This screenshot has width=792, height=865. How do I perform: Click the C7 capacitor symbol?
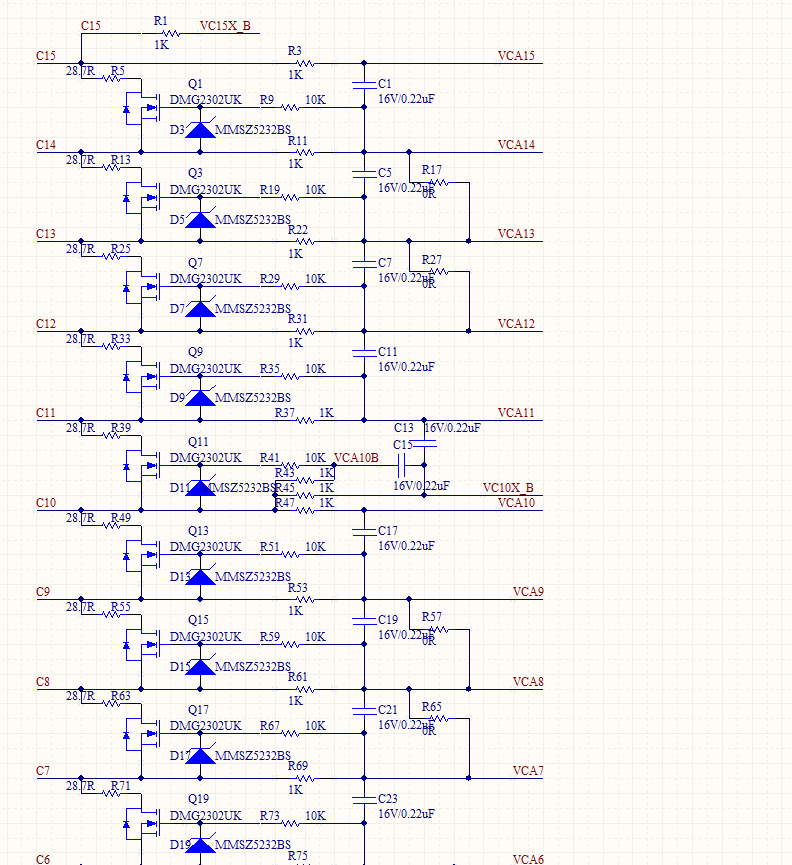point(364,264)
